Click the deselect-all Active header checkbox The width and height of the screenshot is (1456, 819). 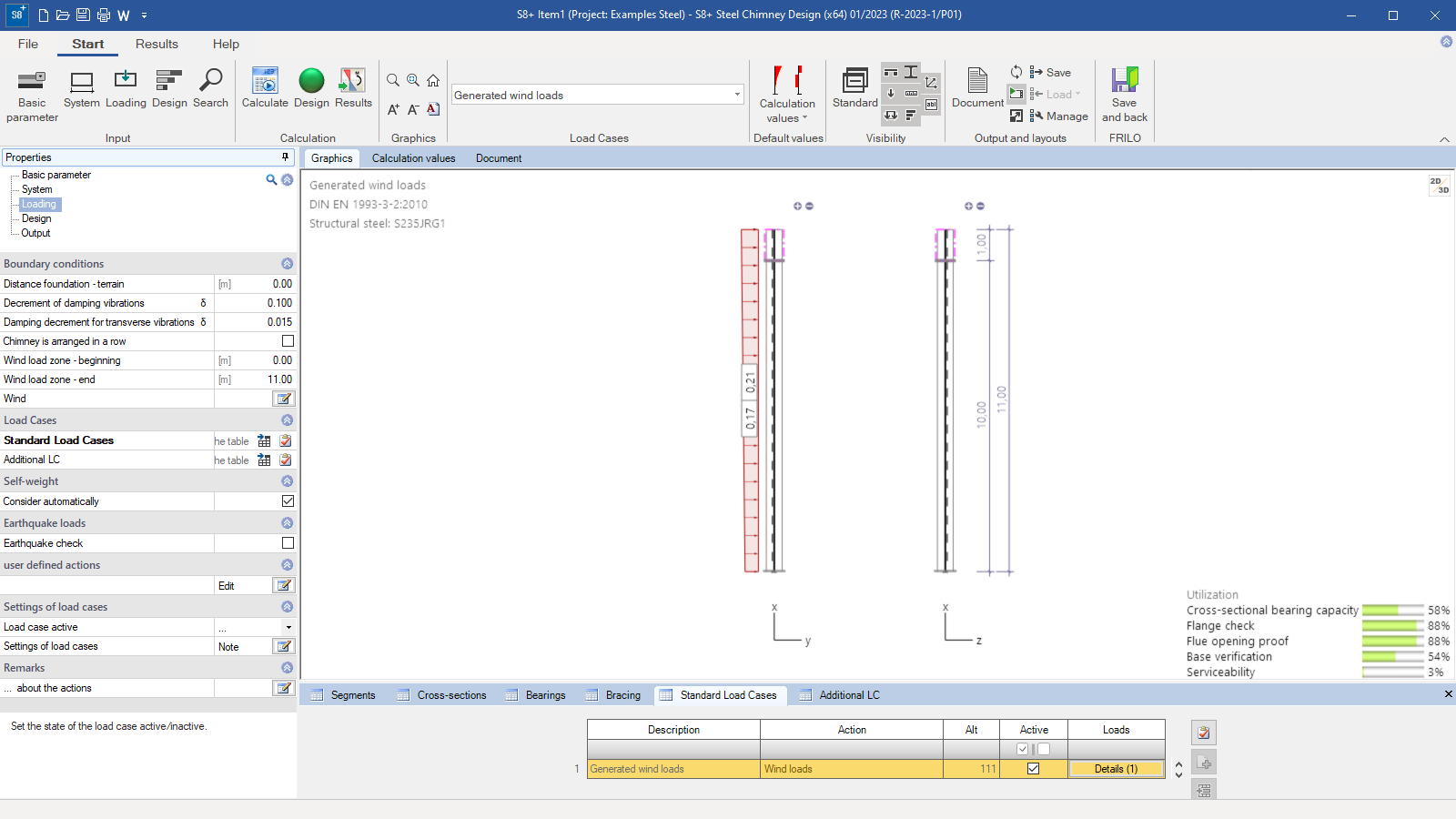click(x=1044, y=749)
